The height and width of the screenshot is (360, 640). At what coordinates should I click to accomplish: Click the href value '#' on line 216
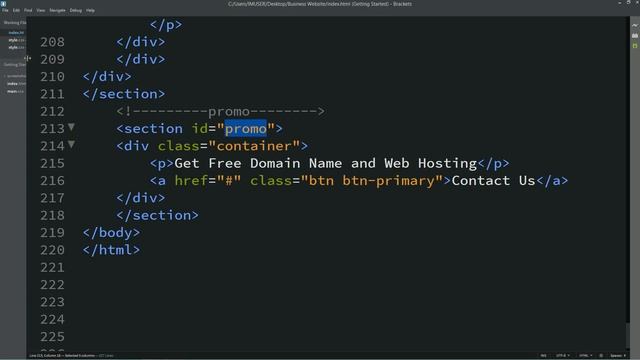click(229, 180)
